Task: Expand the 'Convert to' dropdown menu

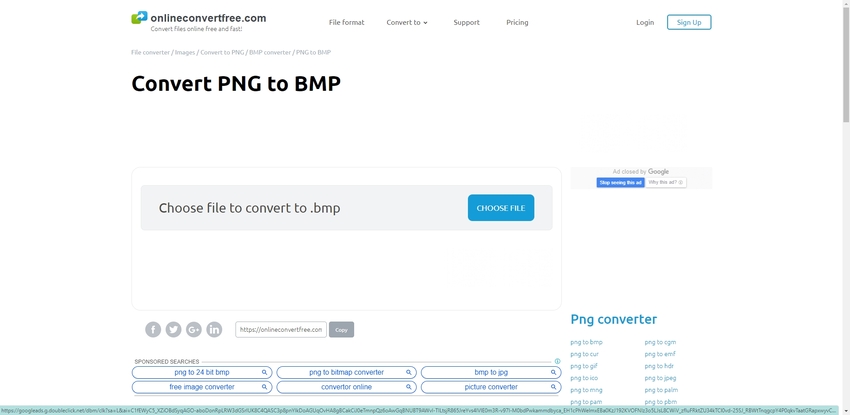Action: coord(407,22)
